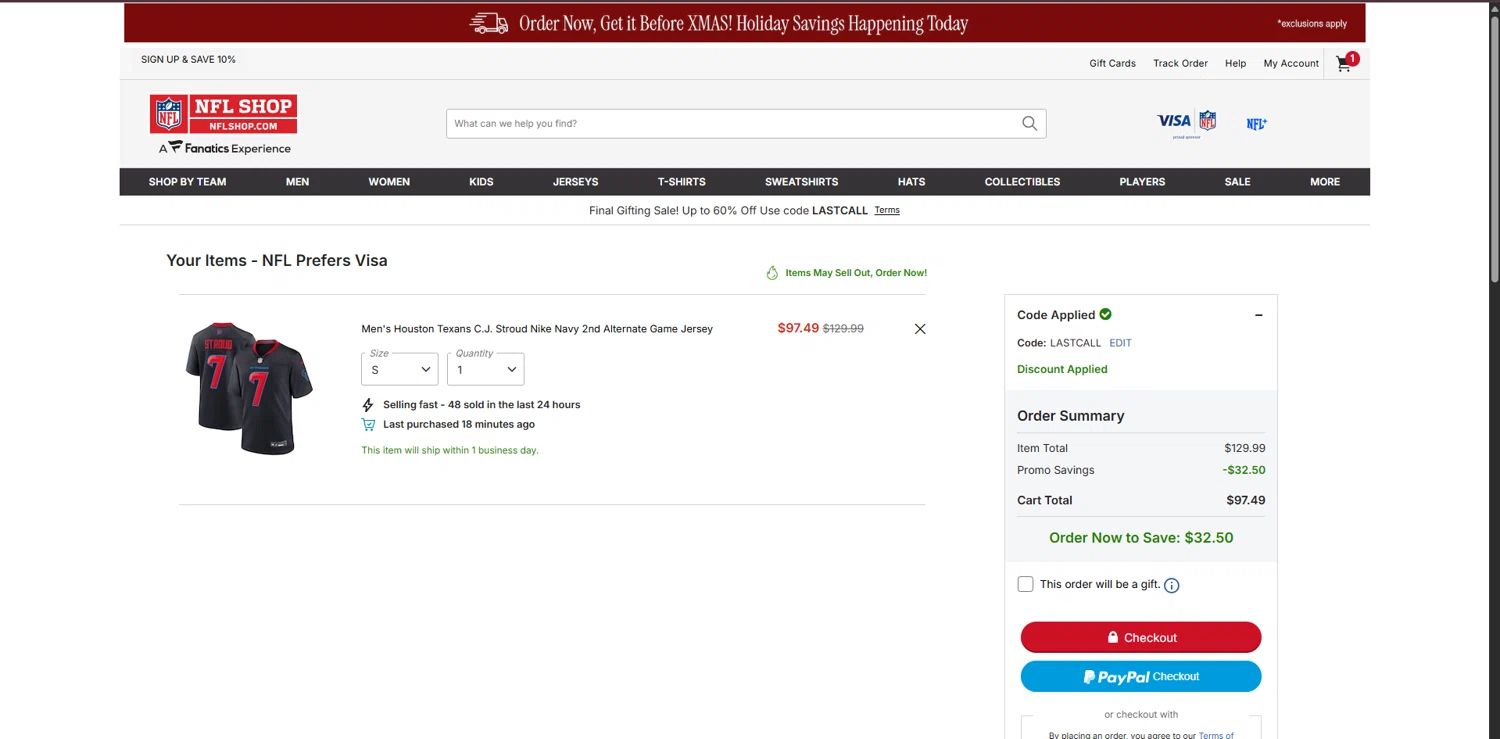Click the holiday savings banner
The image size is (1500, 739).
744,23
